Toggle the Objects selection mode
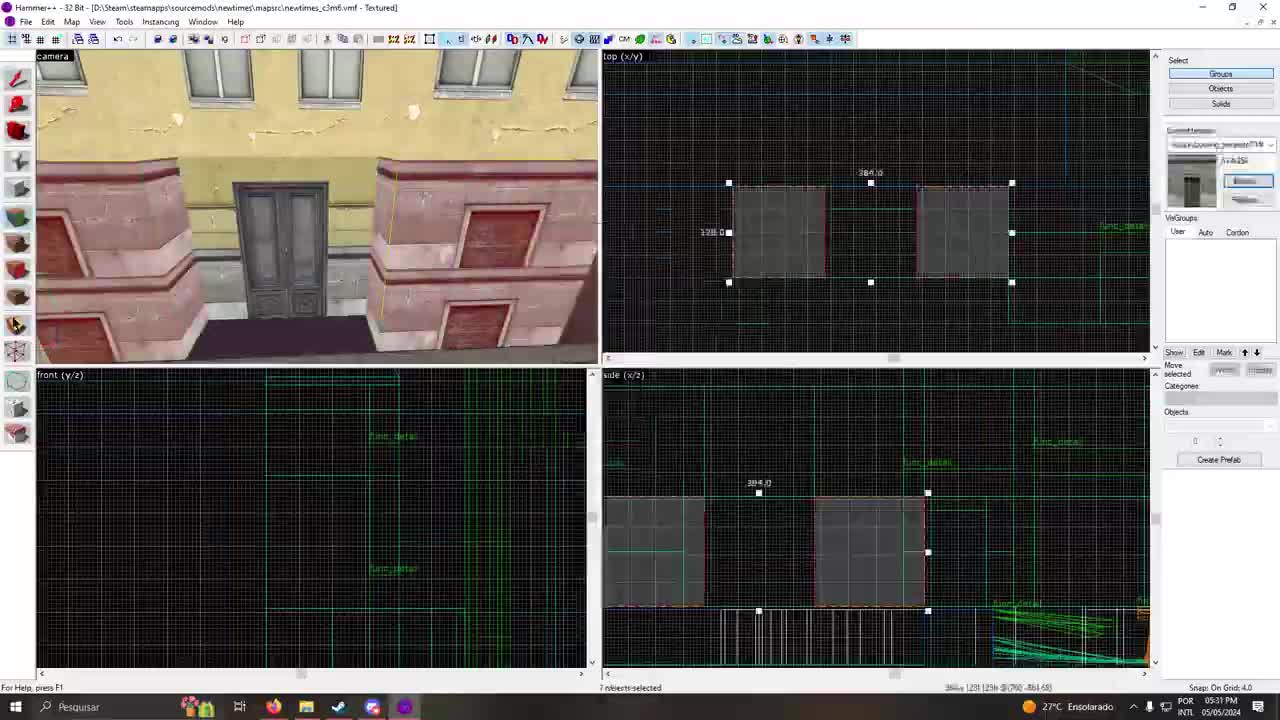 pos(1220,88)
